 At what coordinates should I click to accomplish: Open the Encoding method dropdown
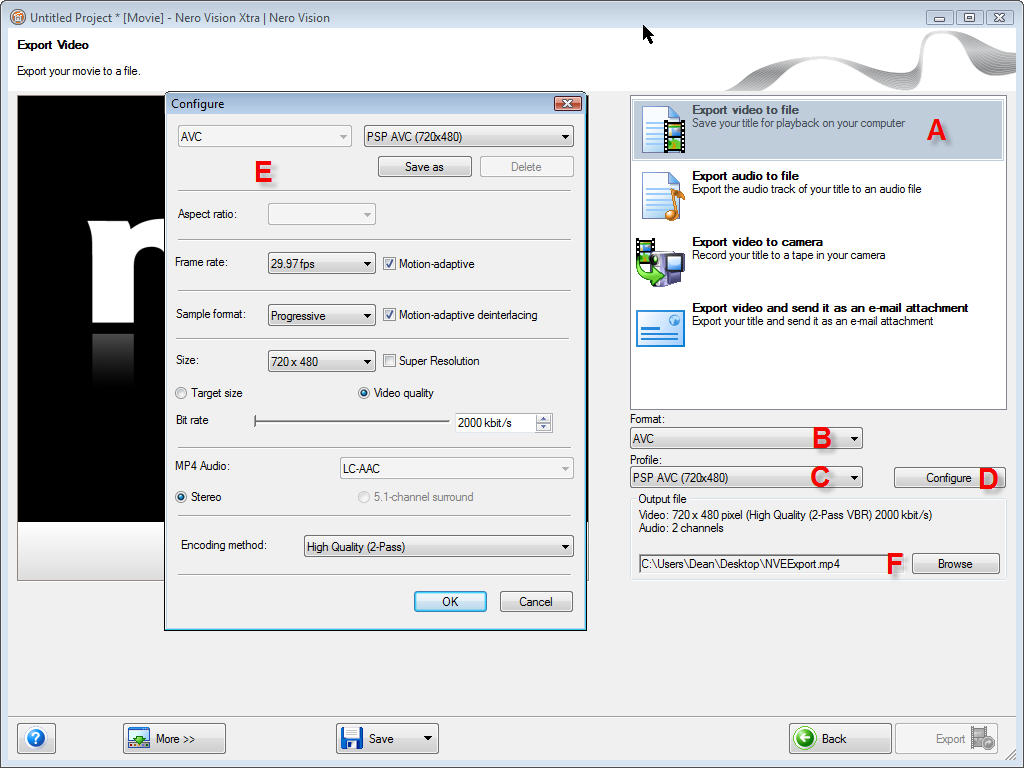click(438, 547)
